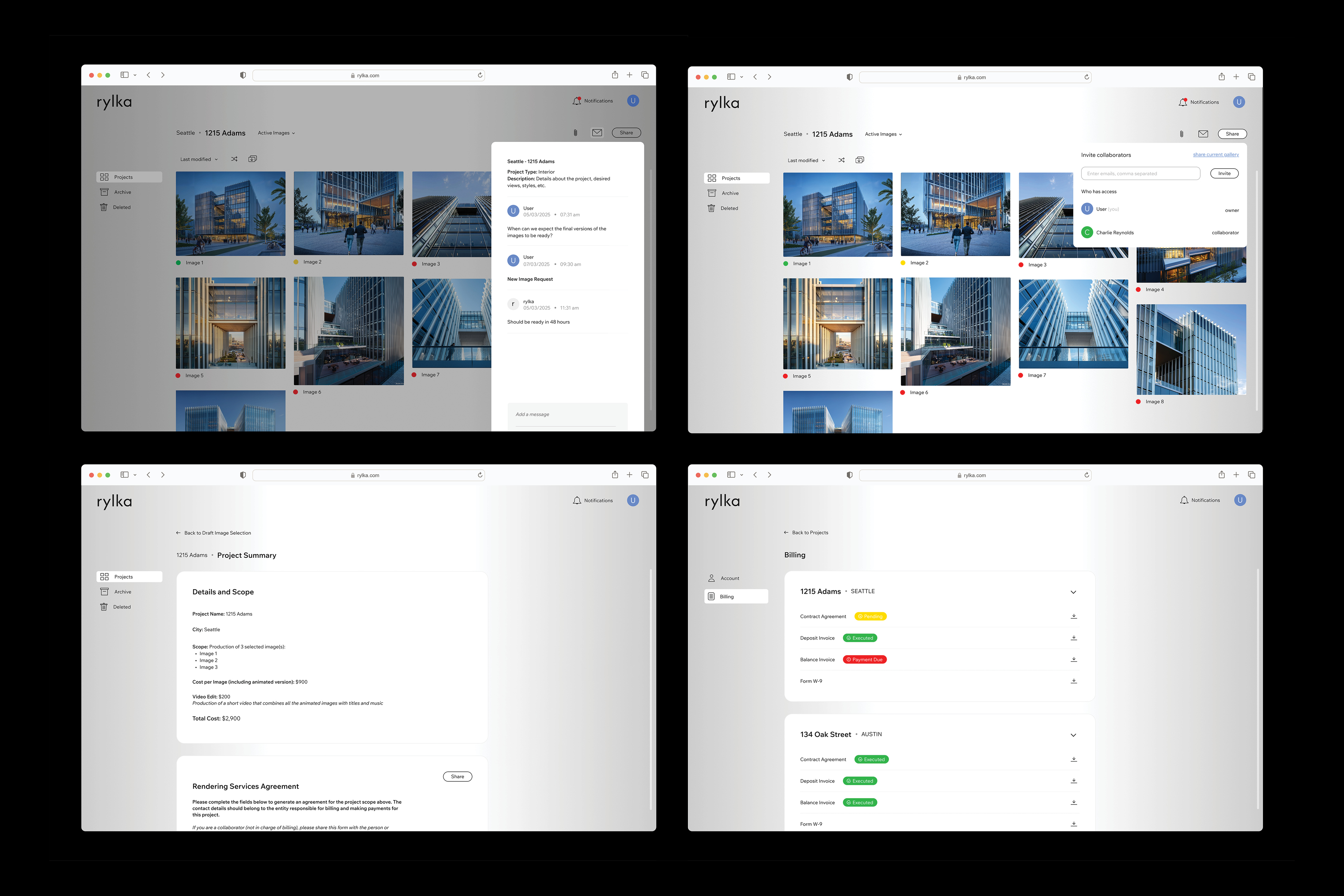The image size is (1344, 896).
Task: Focus the Enter emails input field
Action: [x=1140, y=174]
